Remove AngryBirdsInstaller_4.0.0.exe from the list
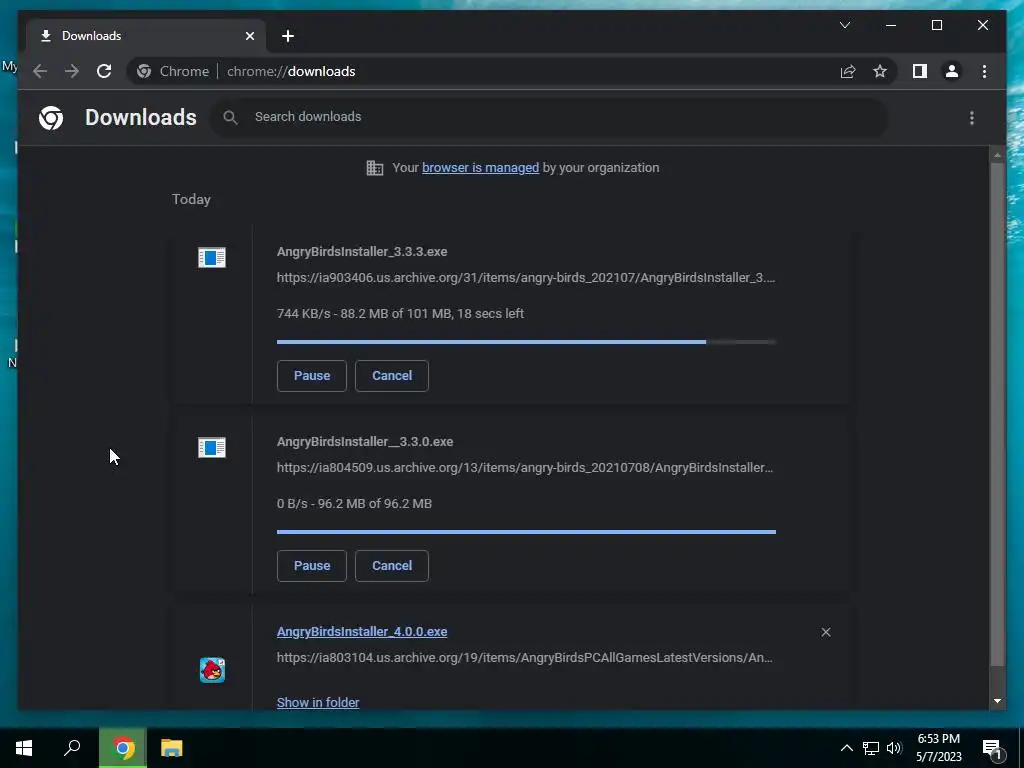 click(825, 632)
